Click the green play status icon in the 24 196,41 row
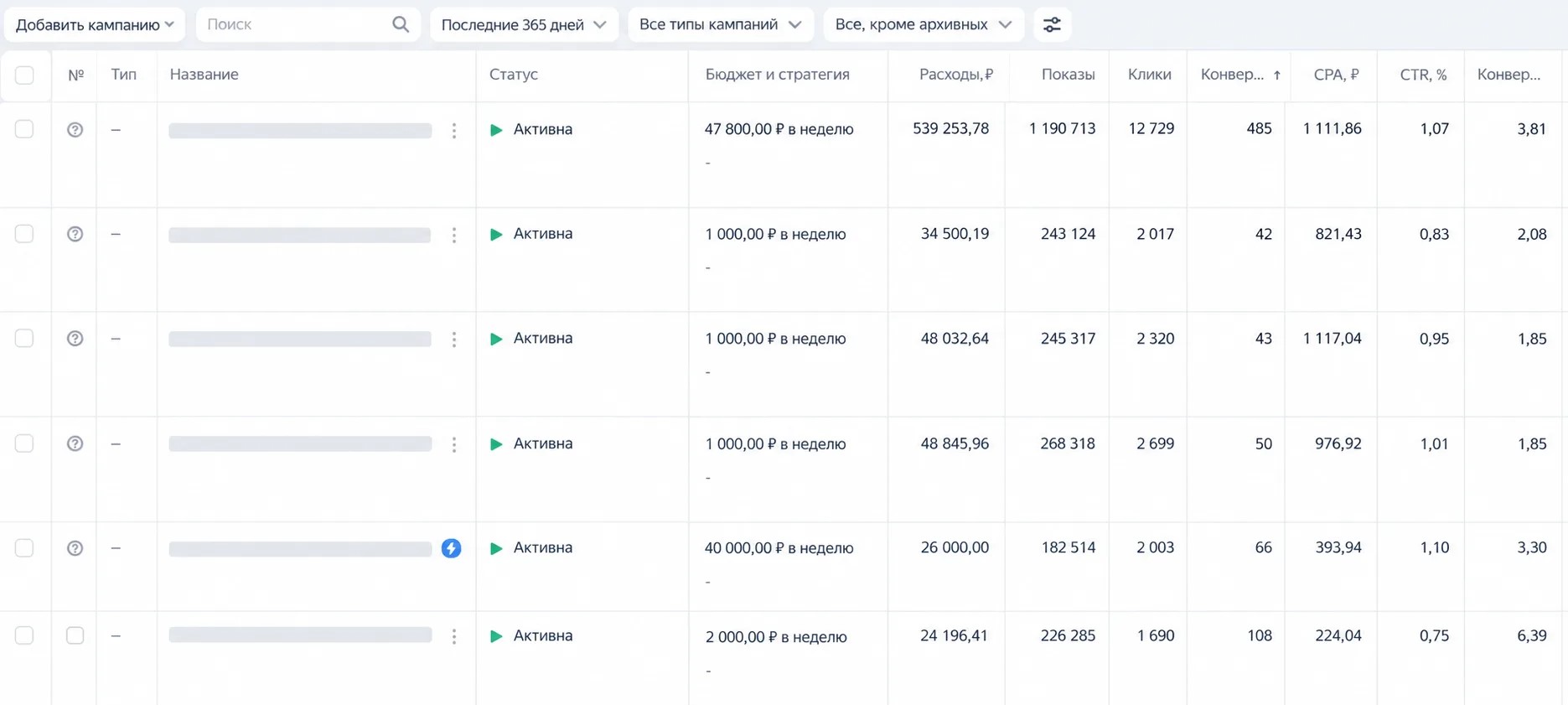Image resolution: width=1568 pixels, height=705 pixels. point(496,636)
